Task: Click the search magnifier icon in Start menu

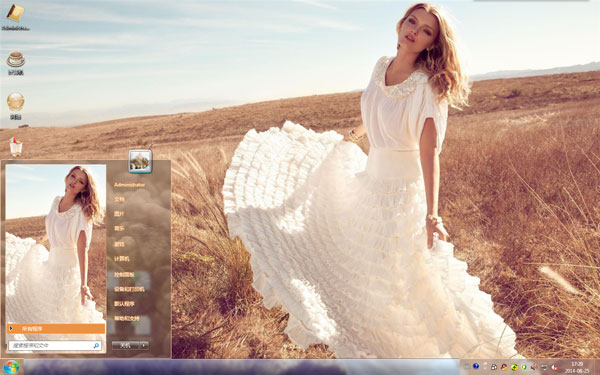Action: click(96, 346)
